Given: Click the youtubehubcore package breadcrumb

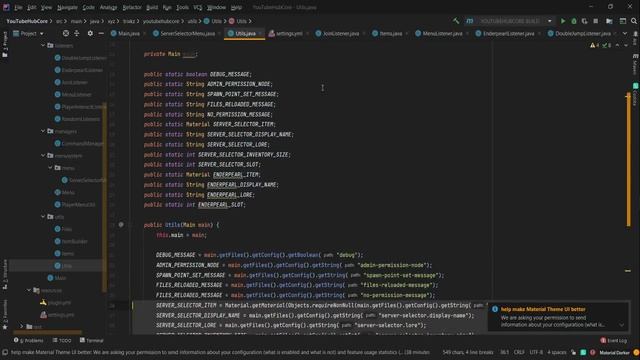Looking at the screenshot, I should tap(161, 21).
